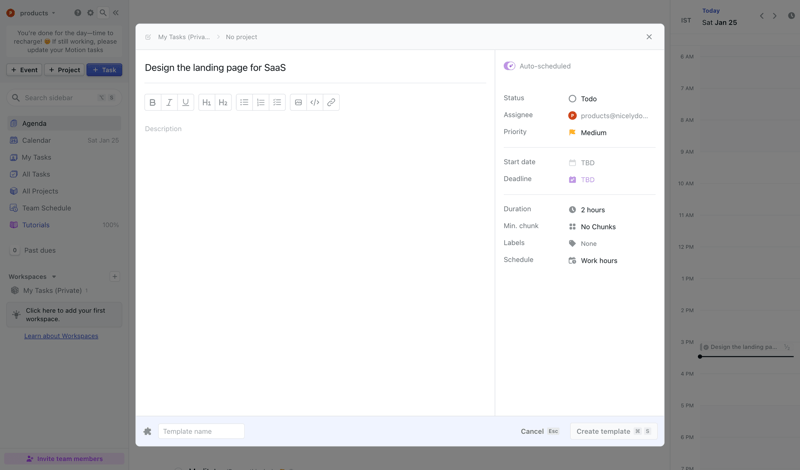Open the products workspace switcher

pos(31,13)
